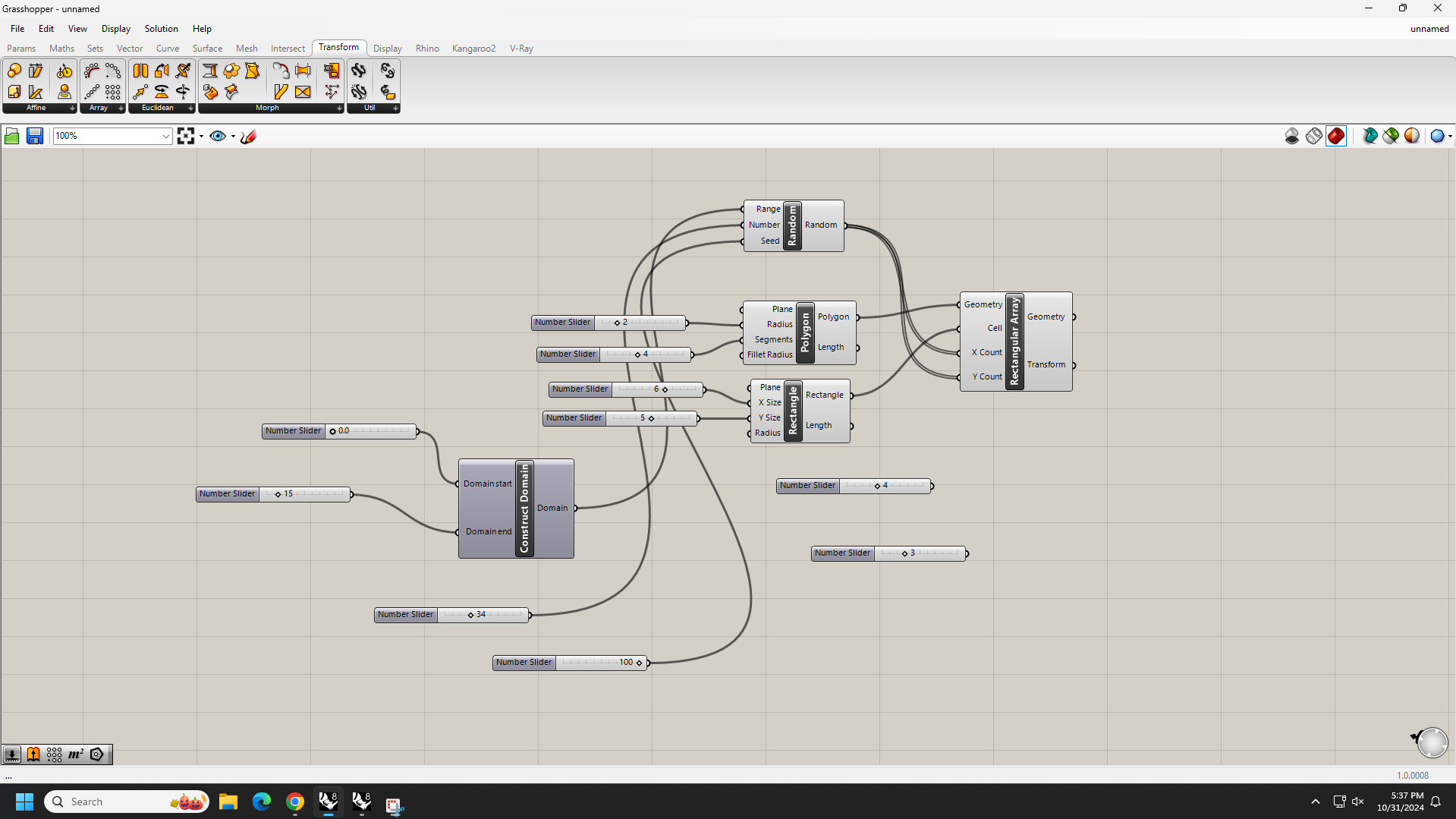Click the Rectangular Array component name bar

tap(1014, 342)
